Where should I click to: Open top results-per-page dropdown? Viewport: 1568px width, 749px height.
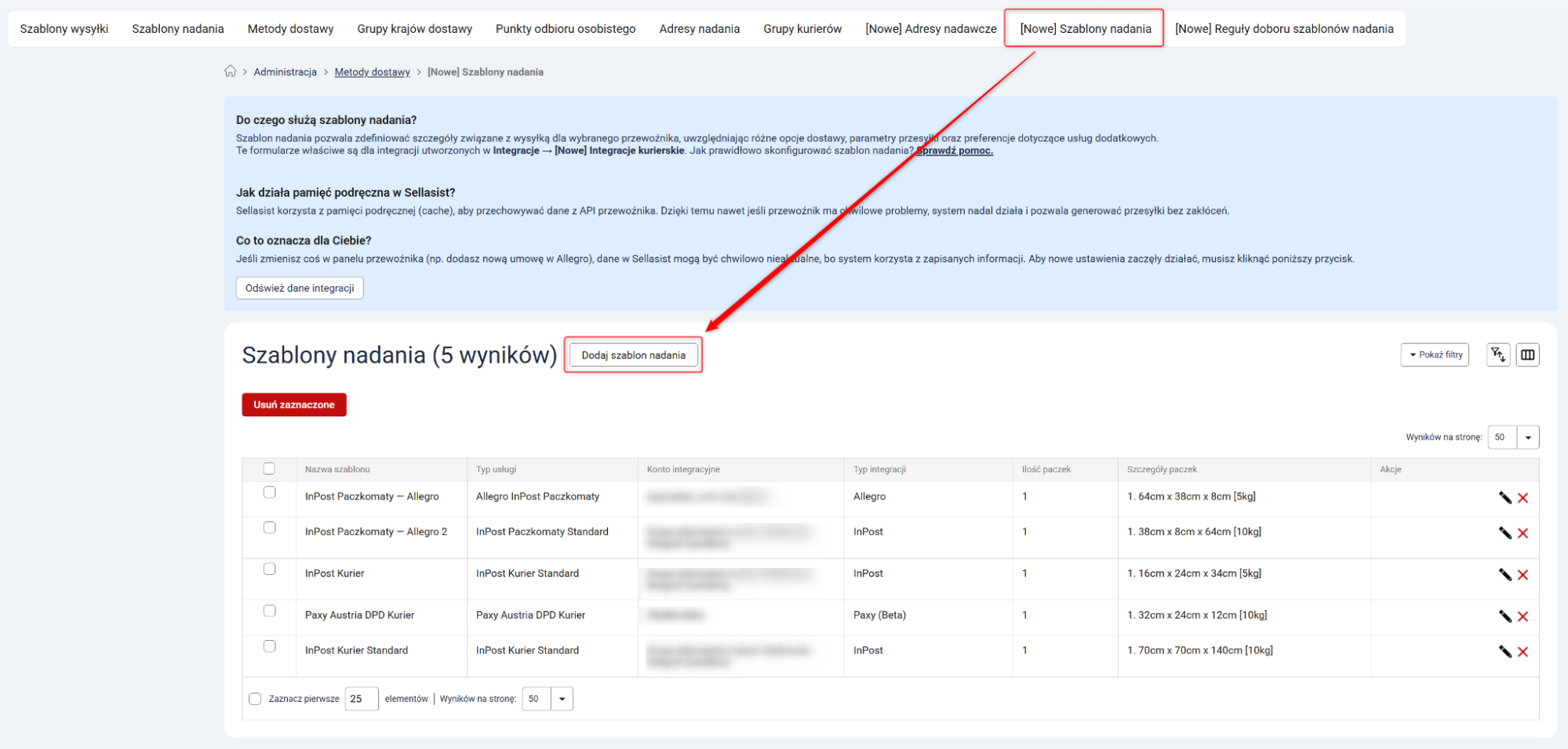click(1527, 438)
